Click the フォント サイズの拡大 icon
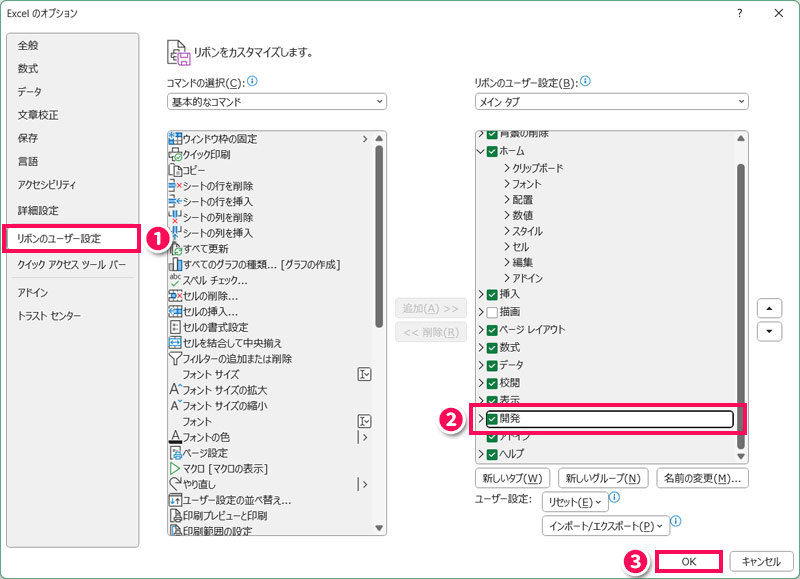 pos(175,390)
